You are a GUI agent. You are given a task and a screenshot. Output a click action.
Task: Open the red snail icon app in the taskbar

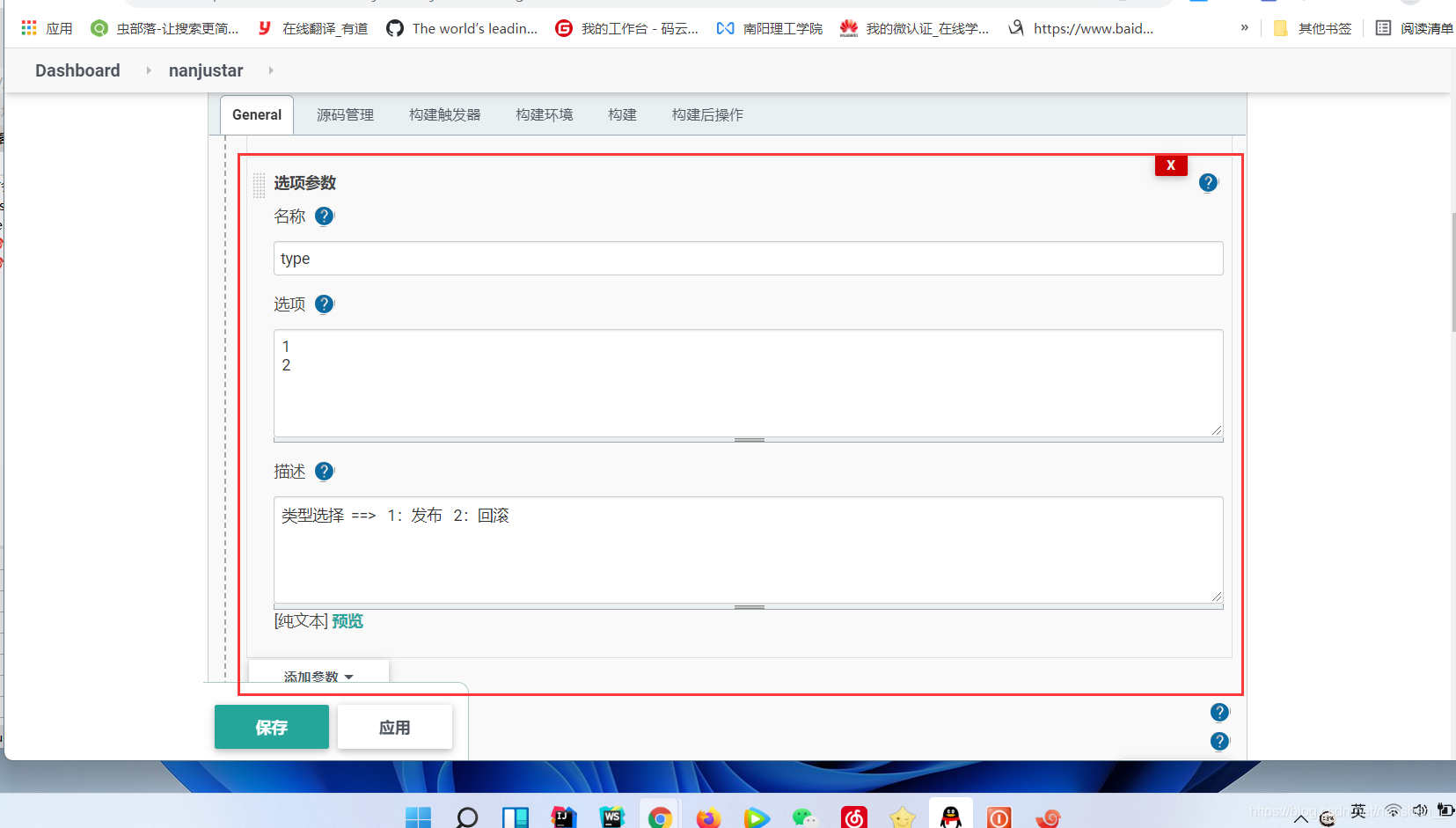click(1048, 817)
